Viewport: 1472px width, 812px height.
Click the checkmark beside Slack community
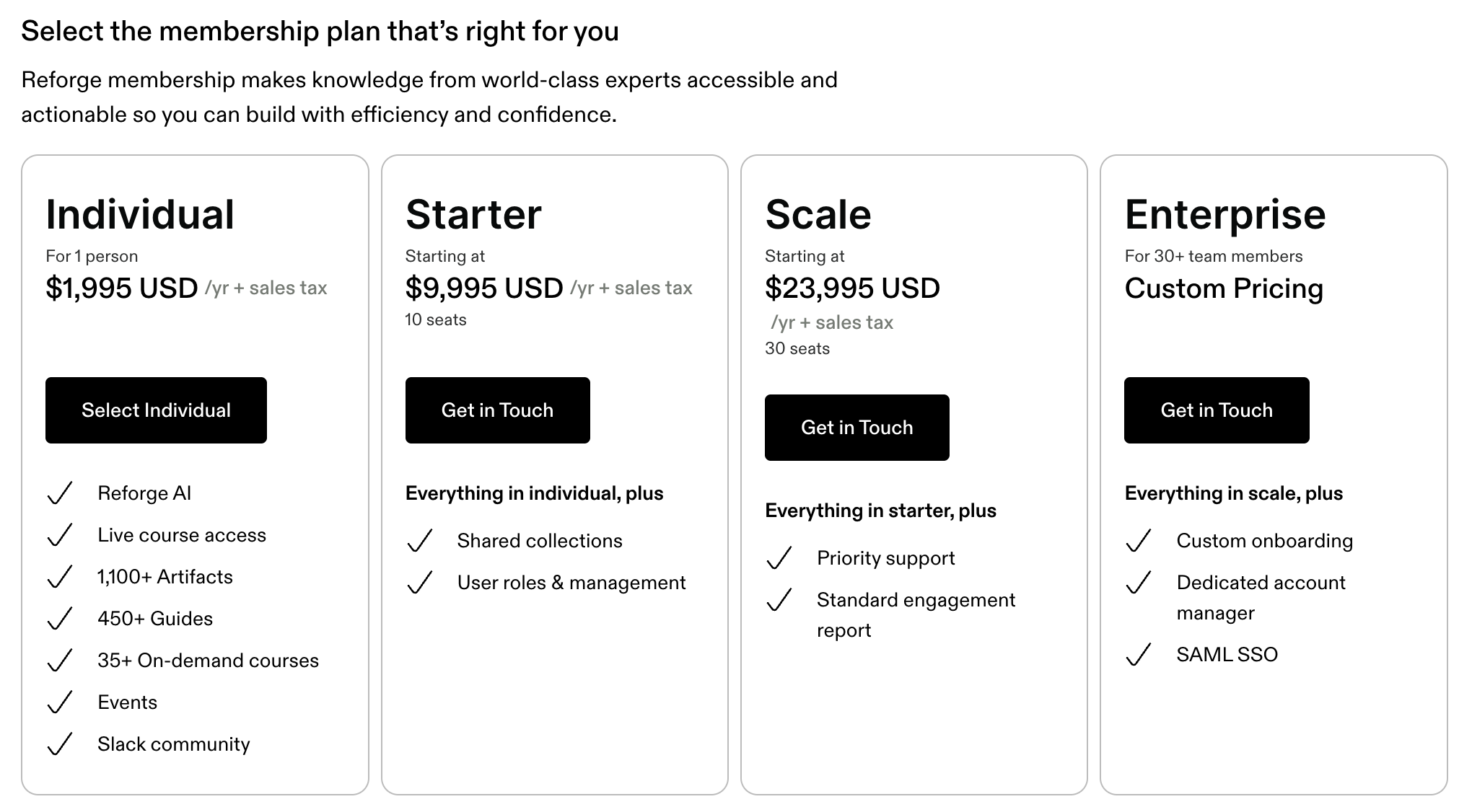coord(60,744)
